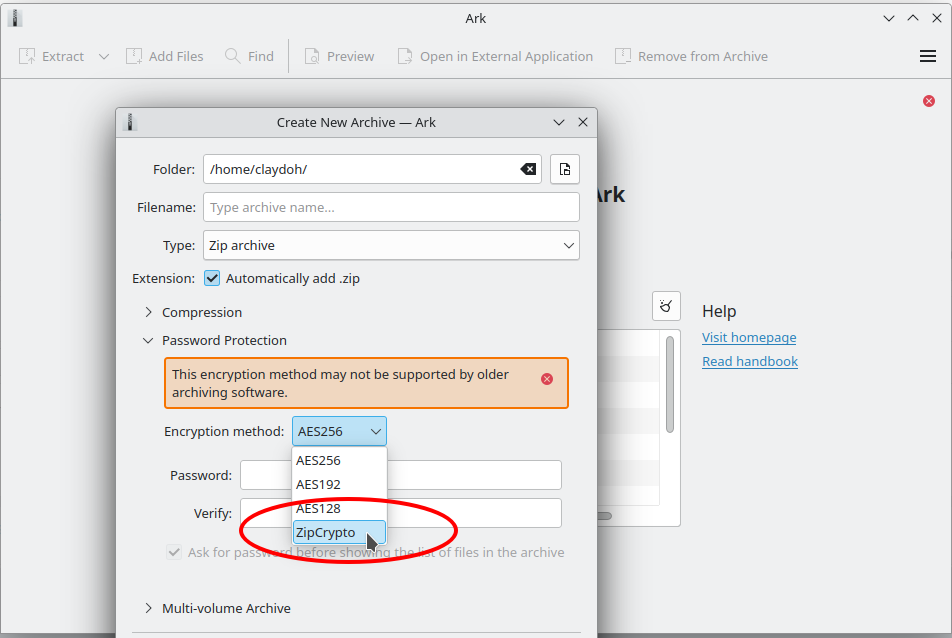Click the Add Files toolbar icon
952x638 pixels.
[x=134, y=57]
